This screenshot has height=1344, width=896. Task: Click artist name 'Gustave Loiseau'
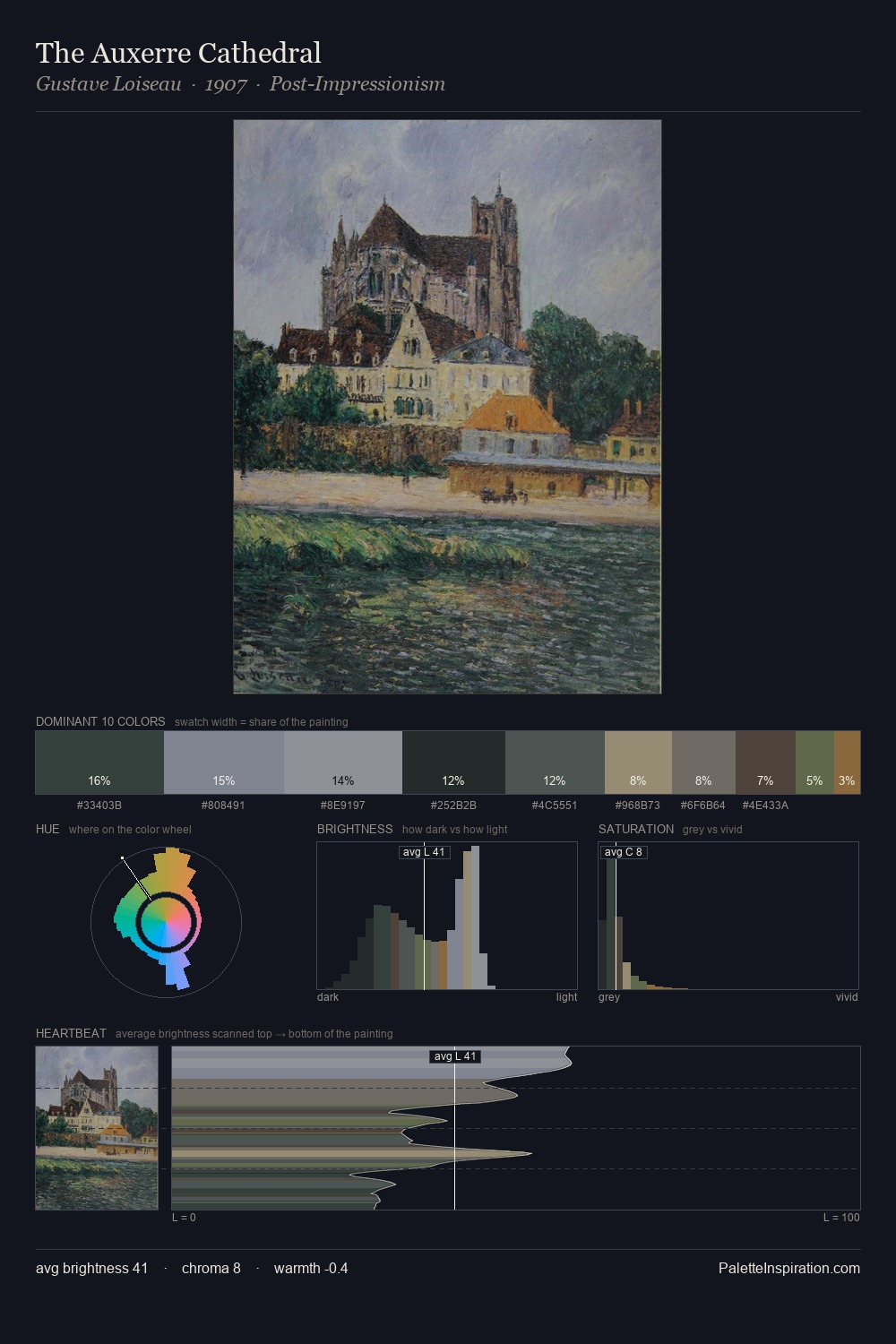(108, 84)
